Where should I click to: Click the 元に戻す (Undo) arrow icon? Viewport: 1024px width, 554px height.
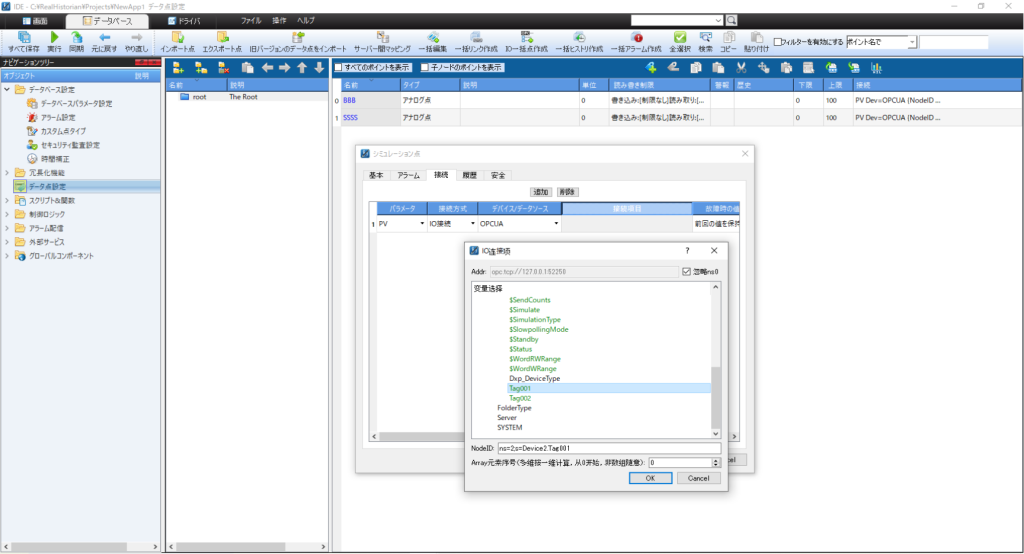coord(103,37)
